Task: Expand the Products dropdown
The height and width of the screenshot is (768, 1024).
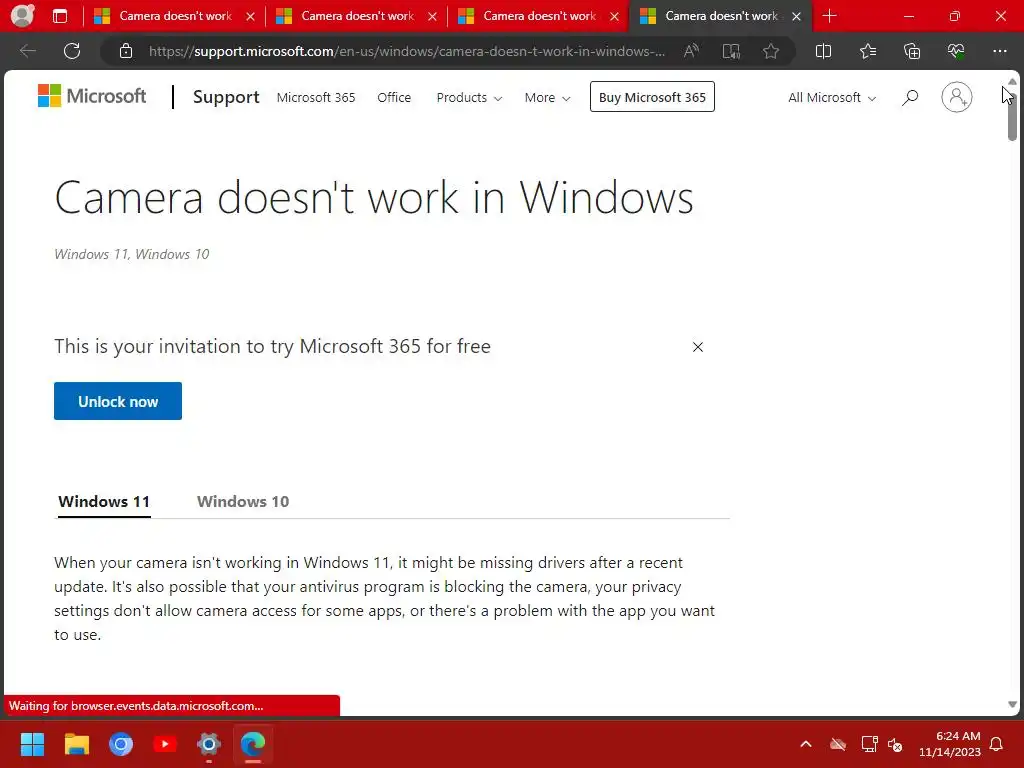Action: click(469, 97)
